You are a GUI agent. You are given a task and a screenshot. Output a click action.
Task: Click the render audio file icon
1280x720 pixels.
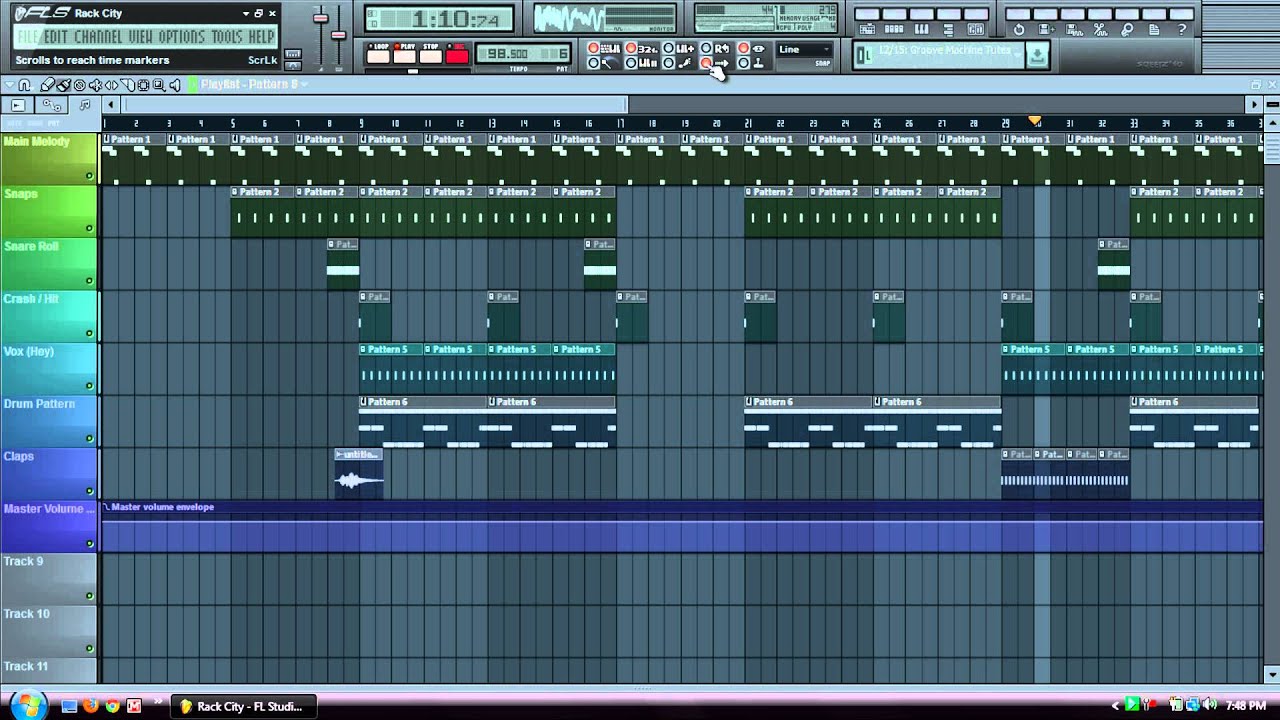pyautogui.click(x=1074, y=29)
